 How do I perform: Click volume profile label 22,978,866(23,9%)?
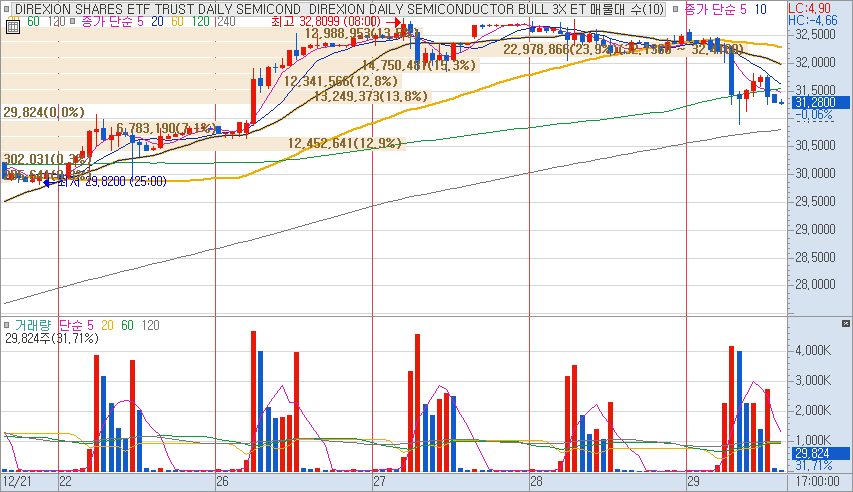coord(559,50)
